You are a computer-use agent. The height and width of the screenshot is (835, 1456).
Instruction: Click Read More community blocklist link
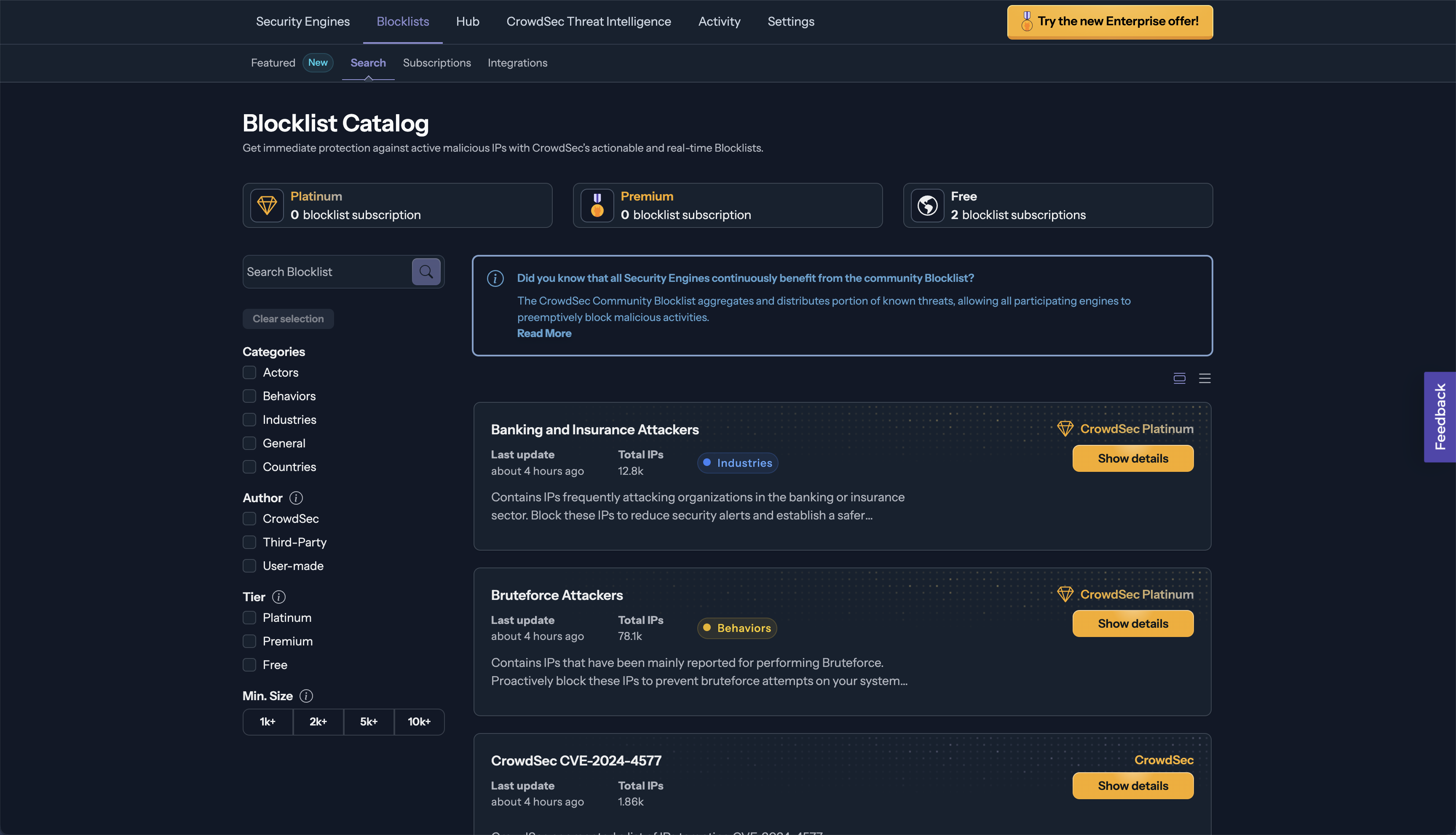(x=543, y=333)
